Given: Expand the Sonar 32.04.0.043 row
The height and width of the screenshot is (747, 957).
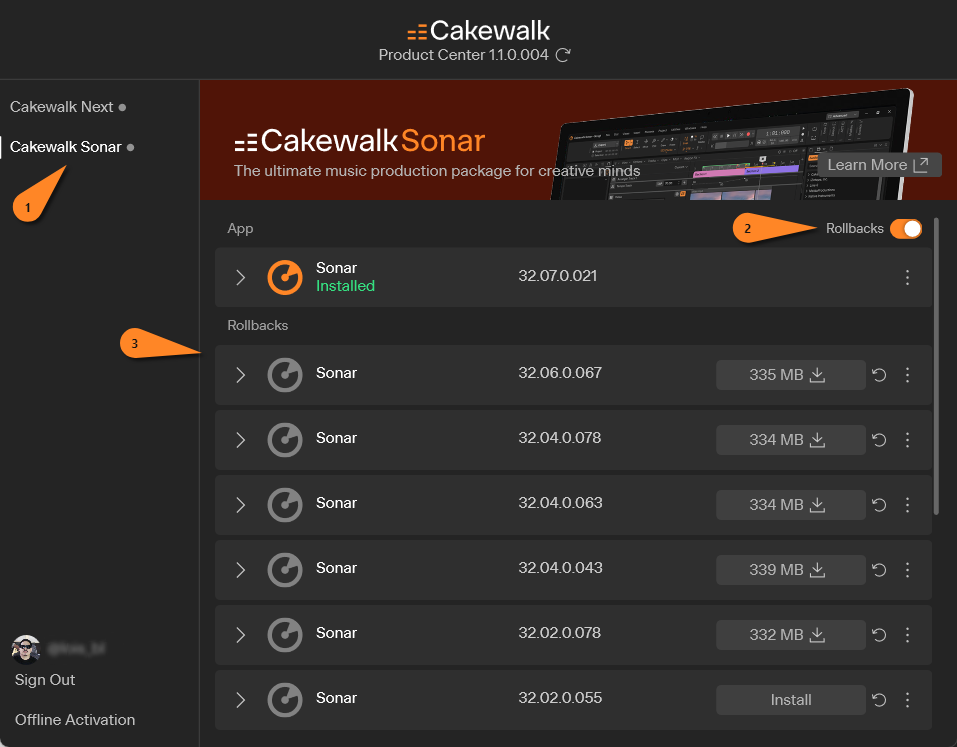Looking at the screenshot, I should coord(240,570).
